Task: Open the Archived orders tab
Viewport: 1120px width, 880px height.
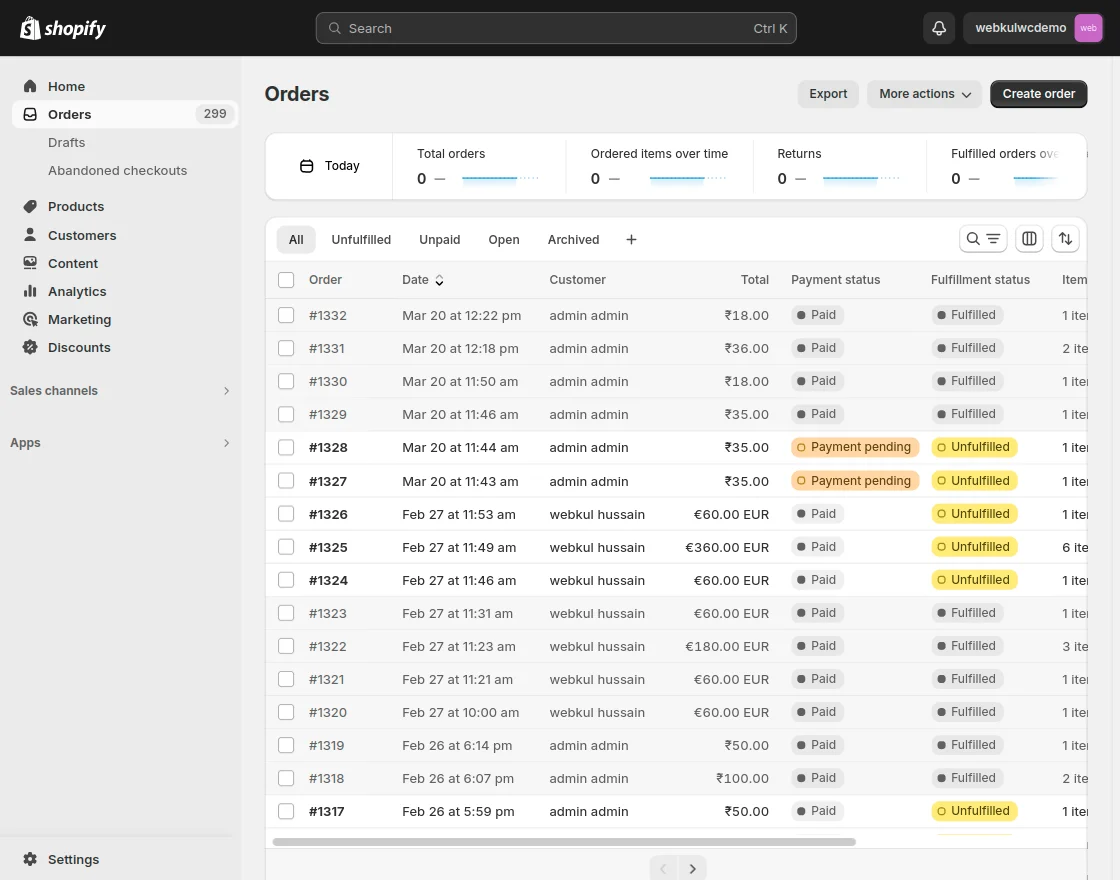Action: click(x=573, y=239)
